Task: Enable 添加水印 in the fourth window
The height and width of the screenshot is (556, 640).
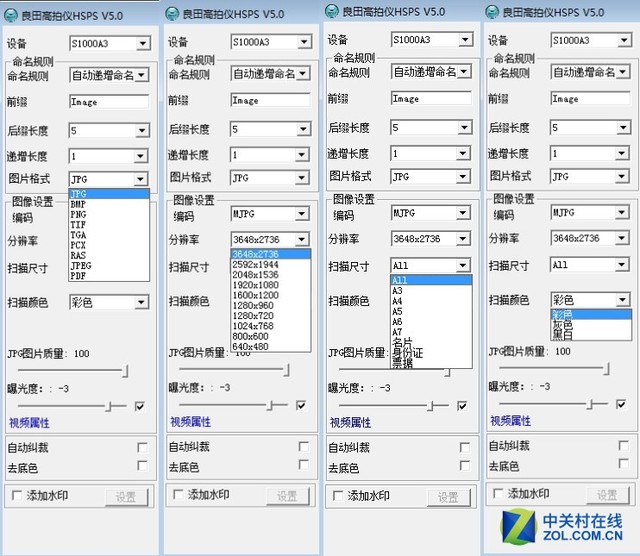Action: [498, 493]
